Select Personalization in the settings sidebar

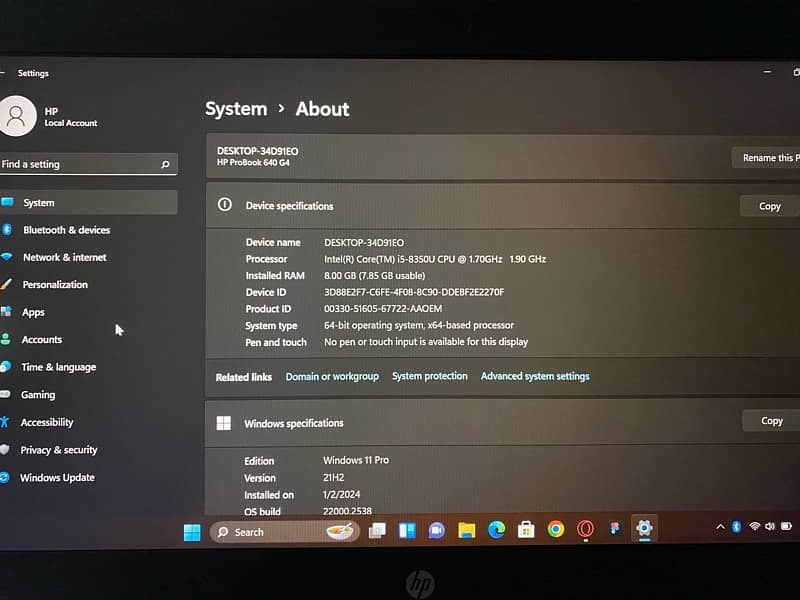(x=55, y=285)
